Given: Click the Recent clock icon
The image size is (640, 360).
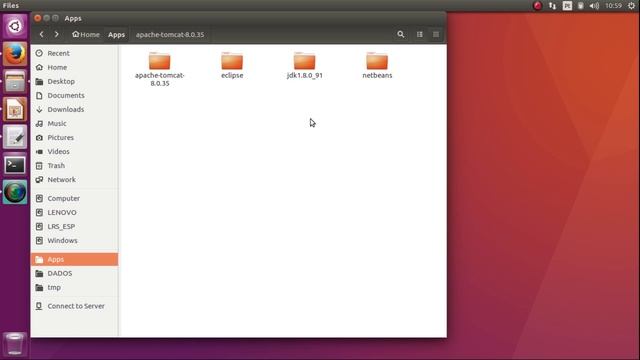Looking at the screenshot, I should pos(39,53).
